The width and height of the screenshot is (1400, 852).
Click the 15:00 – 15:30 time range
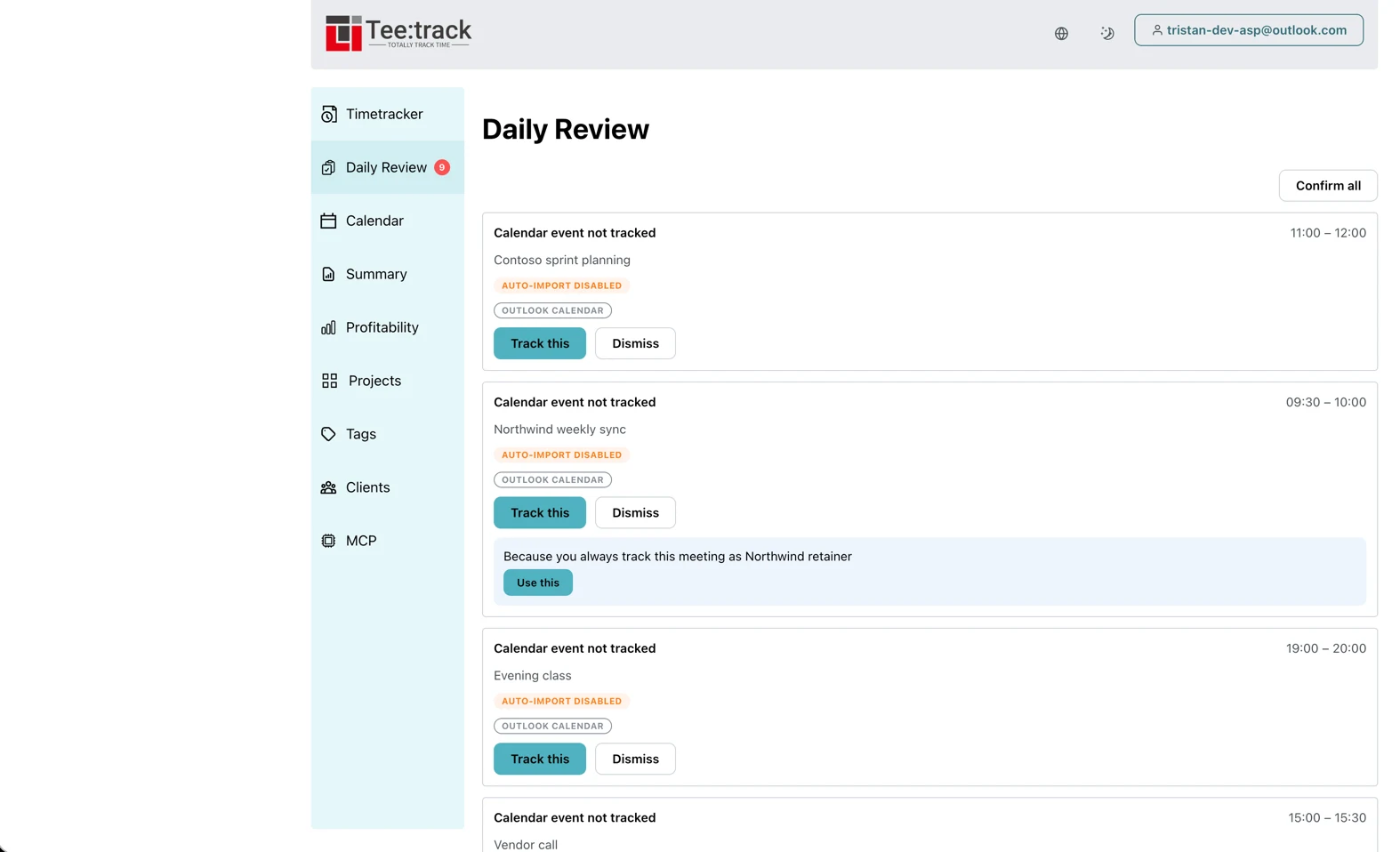coord(1327,817)
